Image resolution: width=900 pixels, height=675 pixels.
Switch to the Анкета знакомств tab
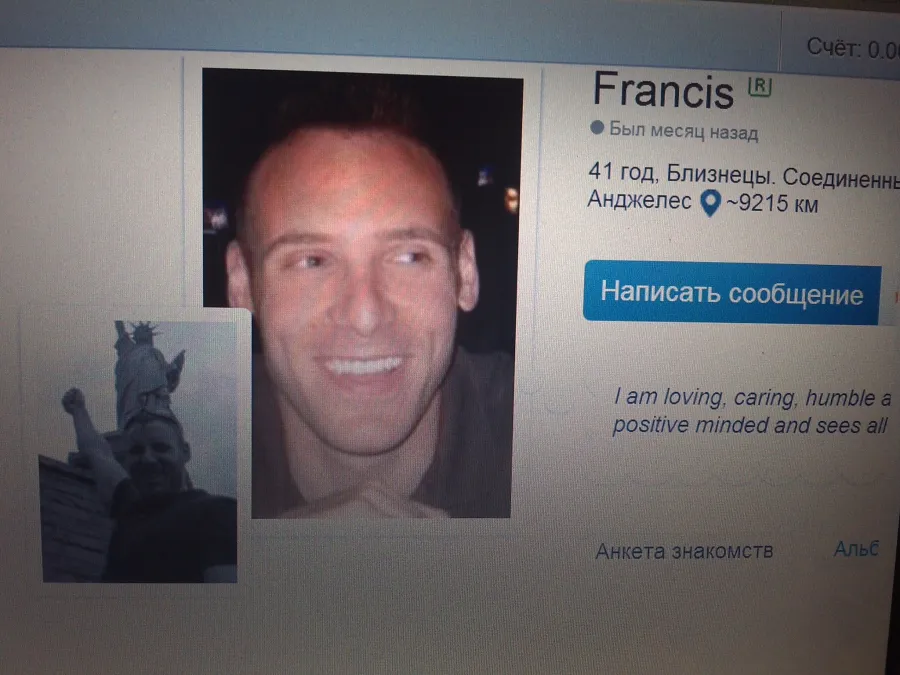click(684, 551)
